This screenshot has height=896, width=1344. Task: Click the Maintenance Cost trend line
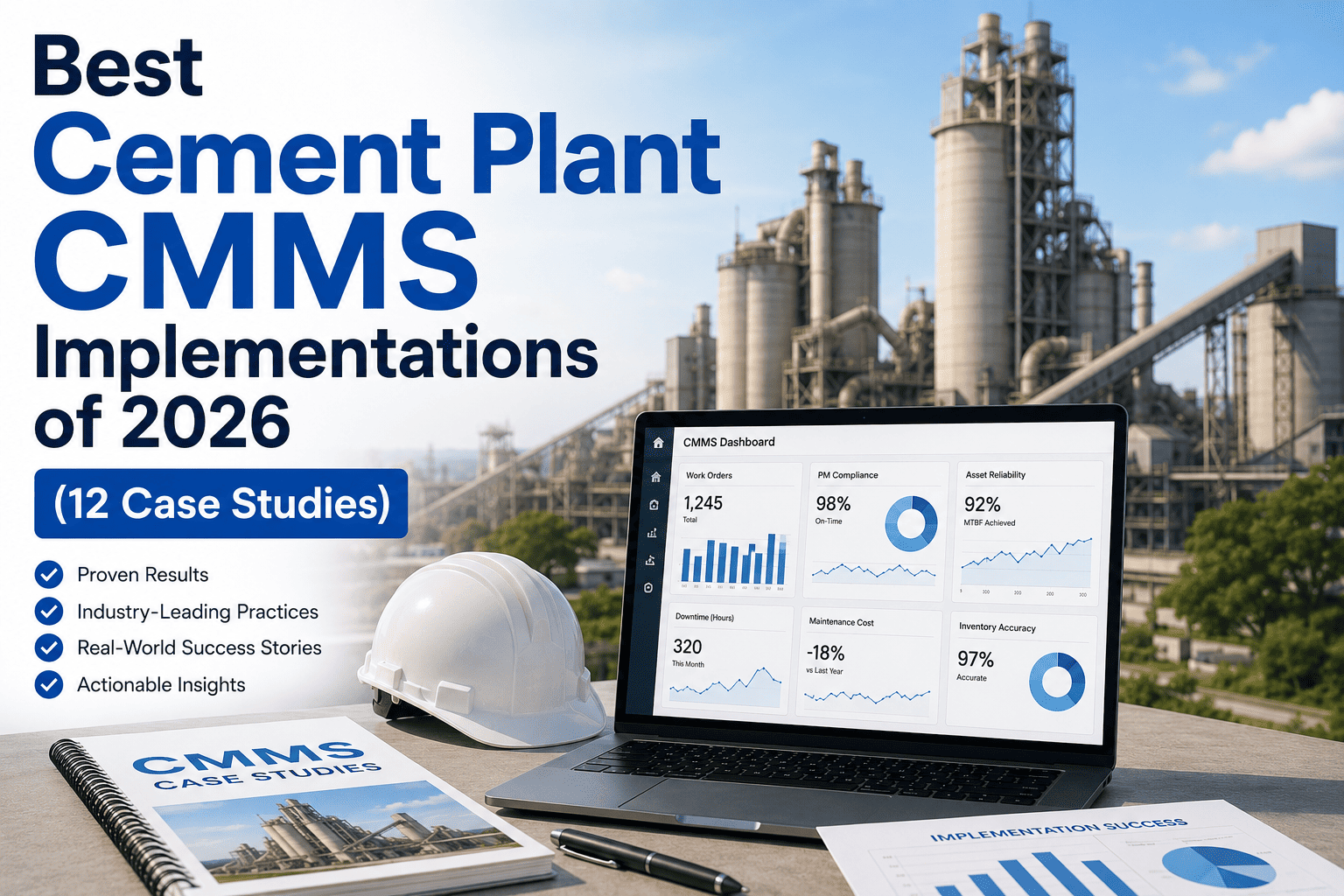coord(866,697)
